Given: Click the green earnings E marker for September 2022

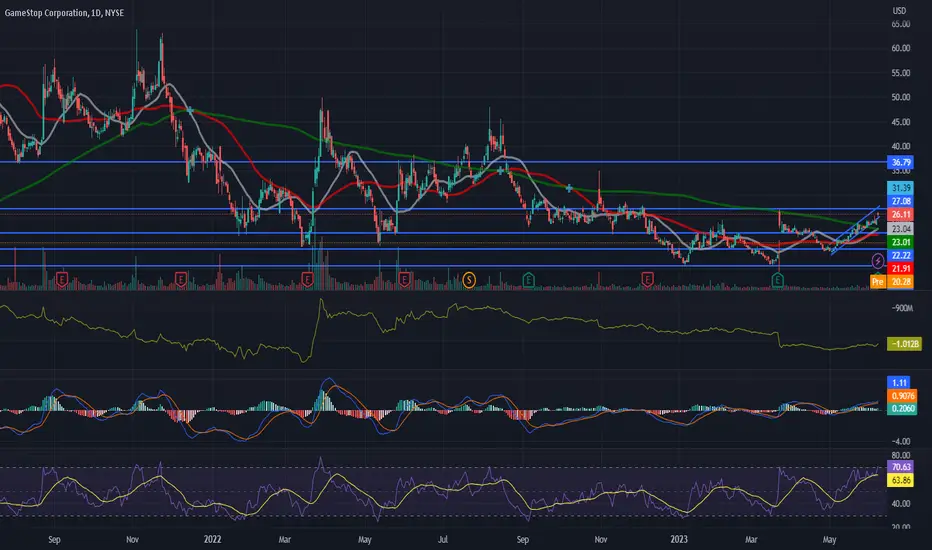Looking at the screenshot, I should point(528,279).
